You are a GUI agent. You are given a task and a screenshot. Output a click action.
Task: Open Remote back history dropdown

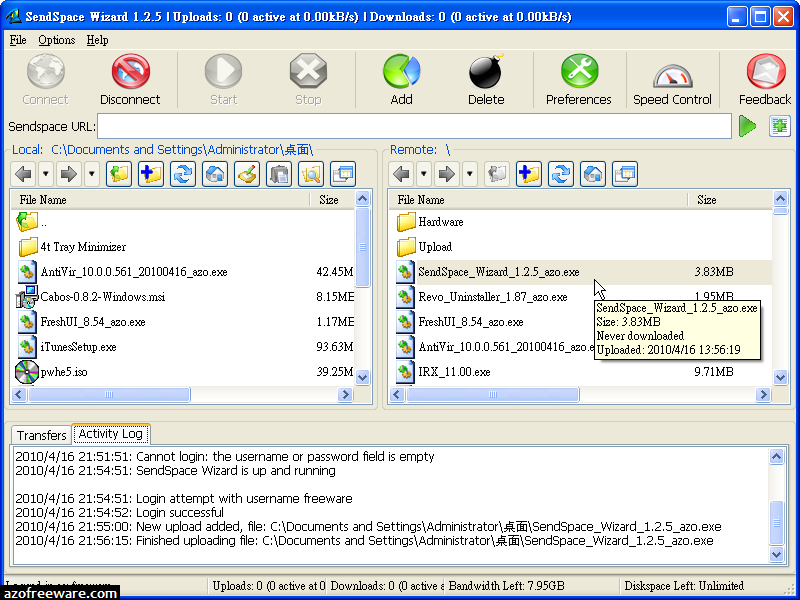click(x=423, y=174)
